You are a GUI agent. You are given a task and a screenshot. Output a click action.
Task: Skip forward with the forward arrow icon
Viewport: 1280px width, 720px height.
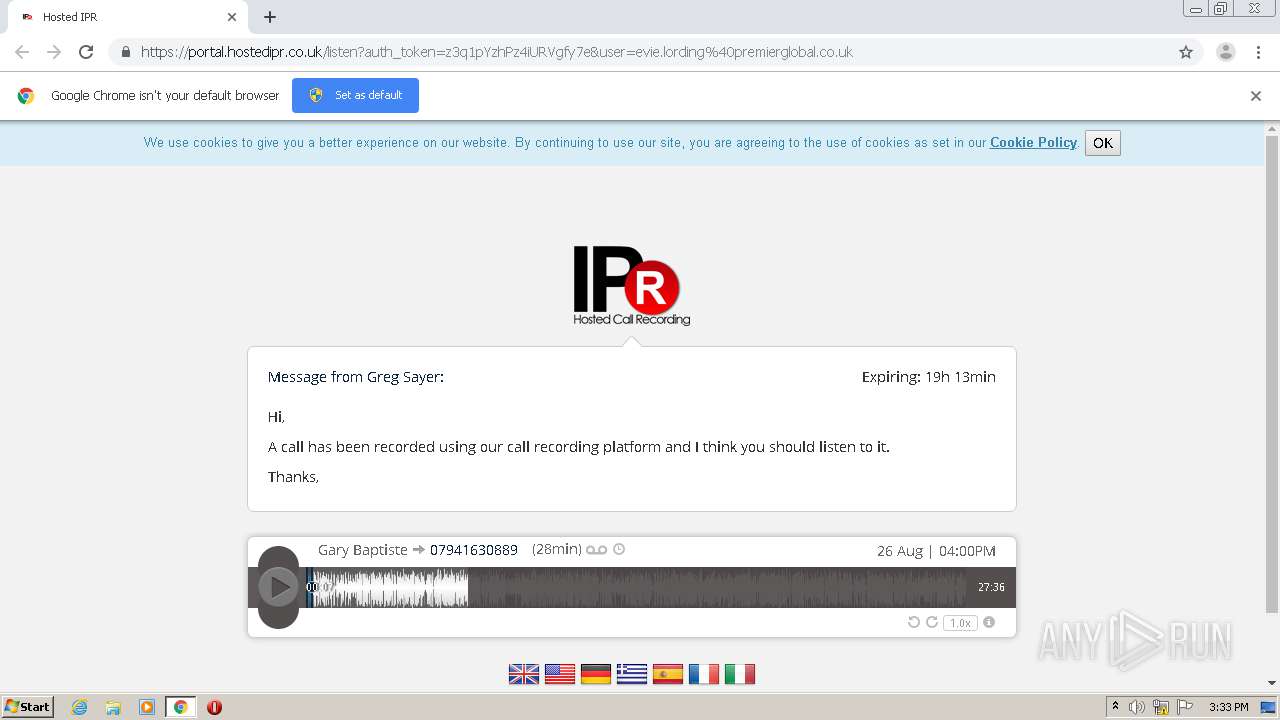pyautogui.click(x=931, y=622)
